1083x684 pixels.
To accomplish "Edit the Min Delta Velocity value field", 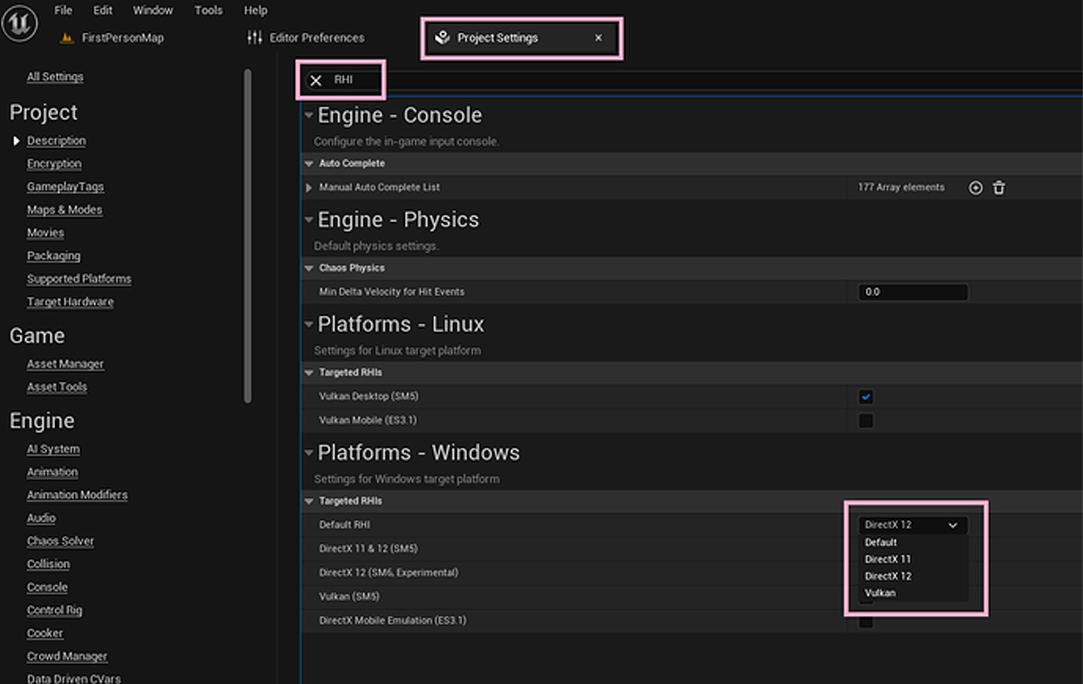I will click(x=912, y=291).
